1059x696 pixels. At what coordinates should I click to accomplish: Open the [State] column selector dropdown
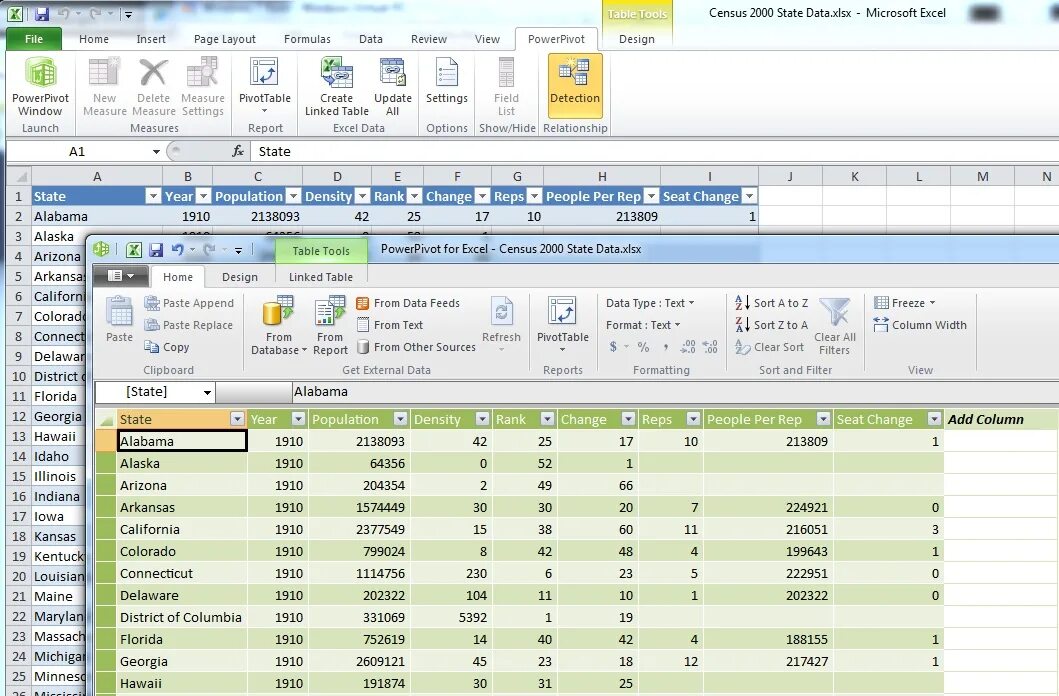tap(207, 392)
